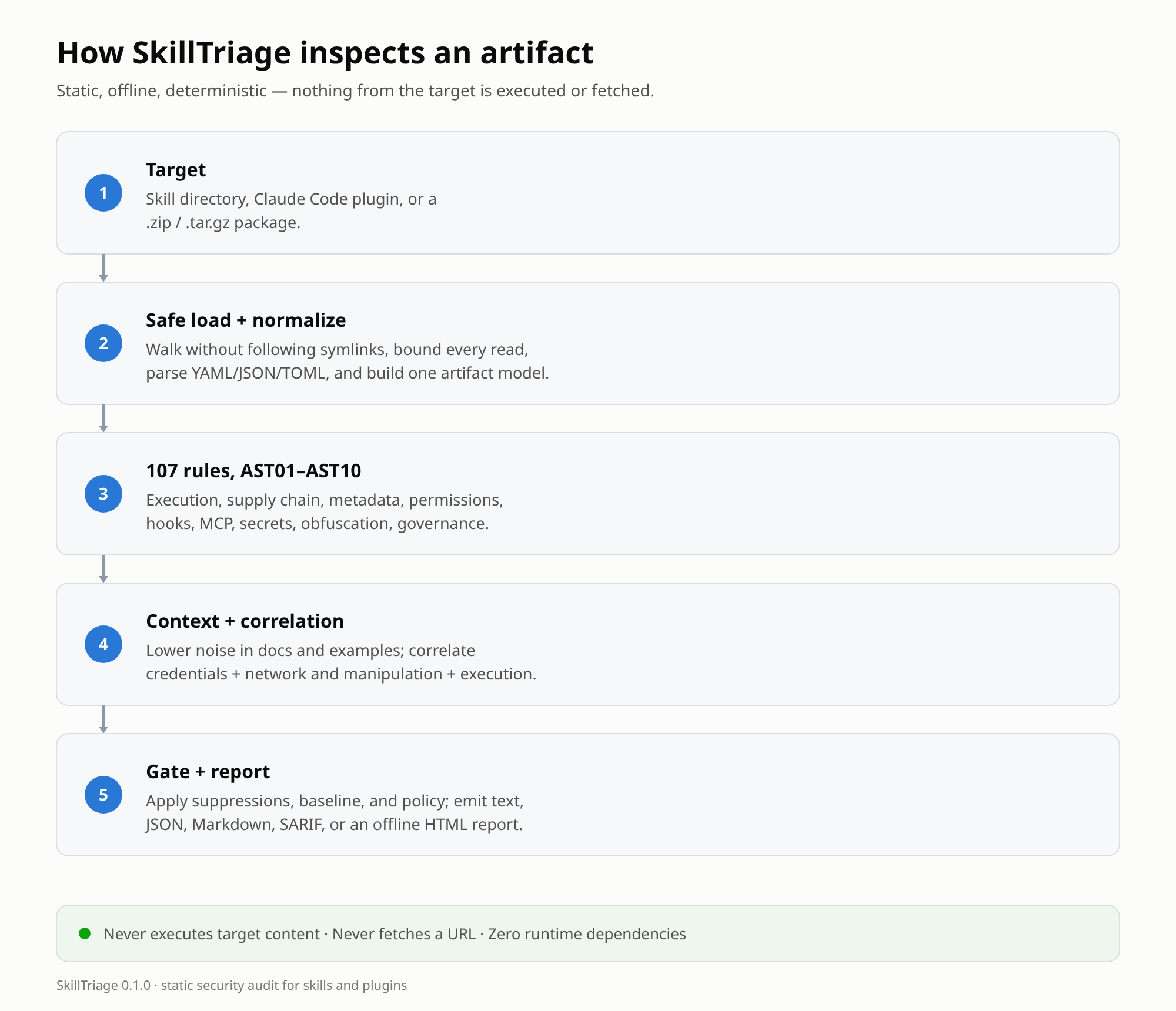Screen dimensions: 1176x1011
Task: Click the 'Skill directory, Claude Code plugin, or a' line
Action: [291, 199]
